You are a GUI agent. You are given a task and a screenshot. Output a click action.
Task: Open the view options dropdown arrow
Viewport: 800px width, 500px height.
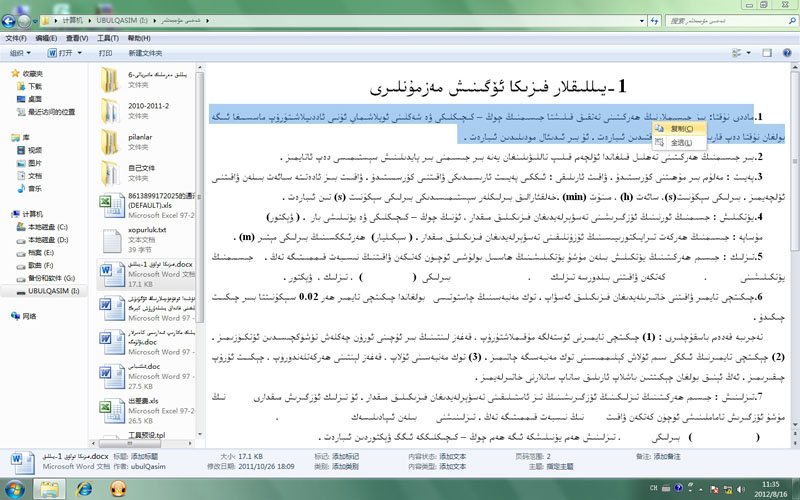coord(748,53)
